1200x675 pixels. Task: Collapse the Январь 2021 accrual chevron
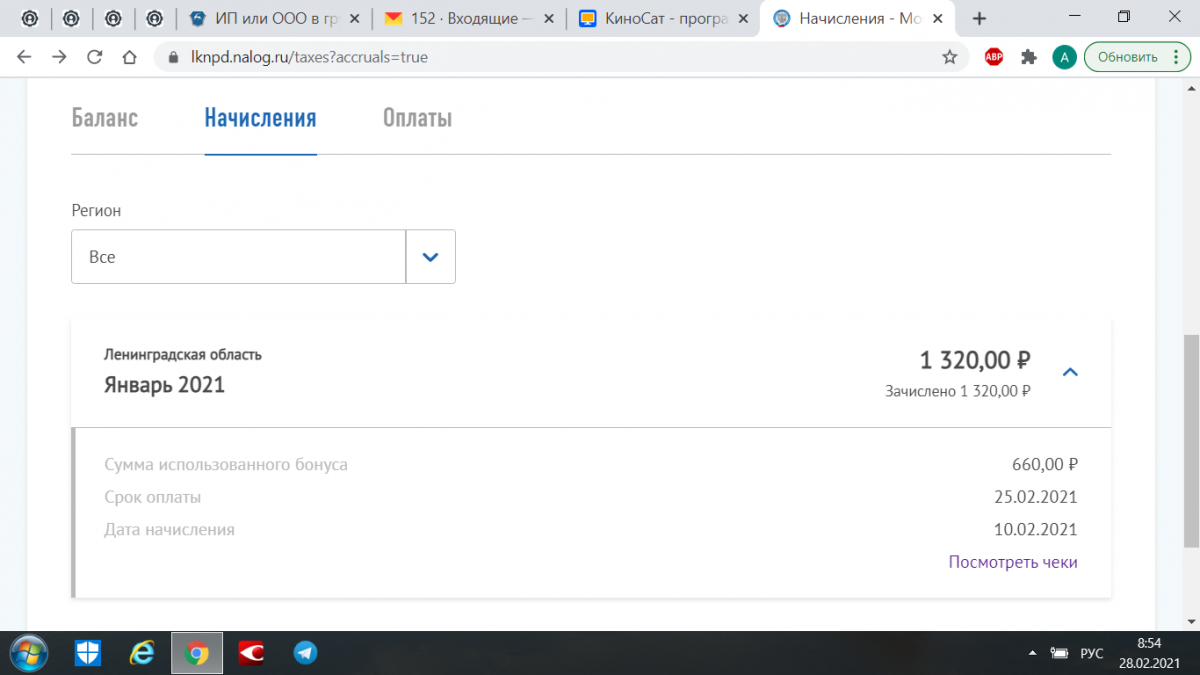coord(1070,372)
